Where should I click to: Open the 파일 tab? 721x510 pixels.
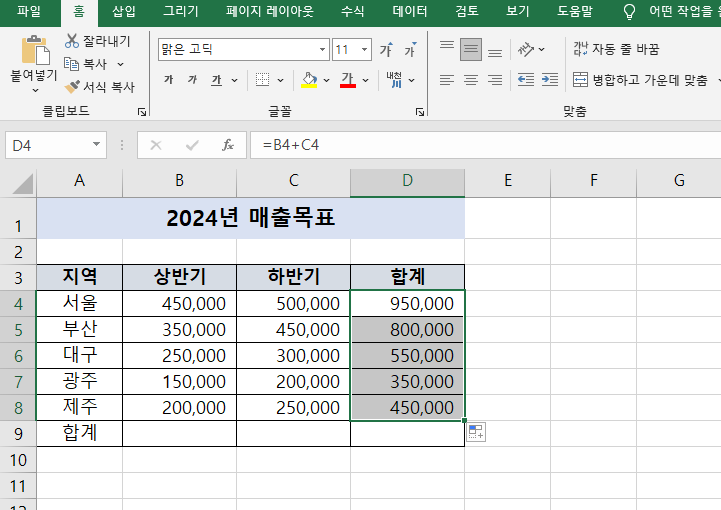[29, 11]
